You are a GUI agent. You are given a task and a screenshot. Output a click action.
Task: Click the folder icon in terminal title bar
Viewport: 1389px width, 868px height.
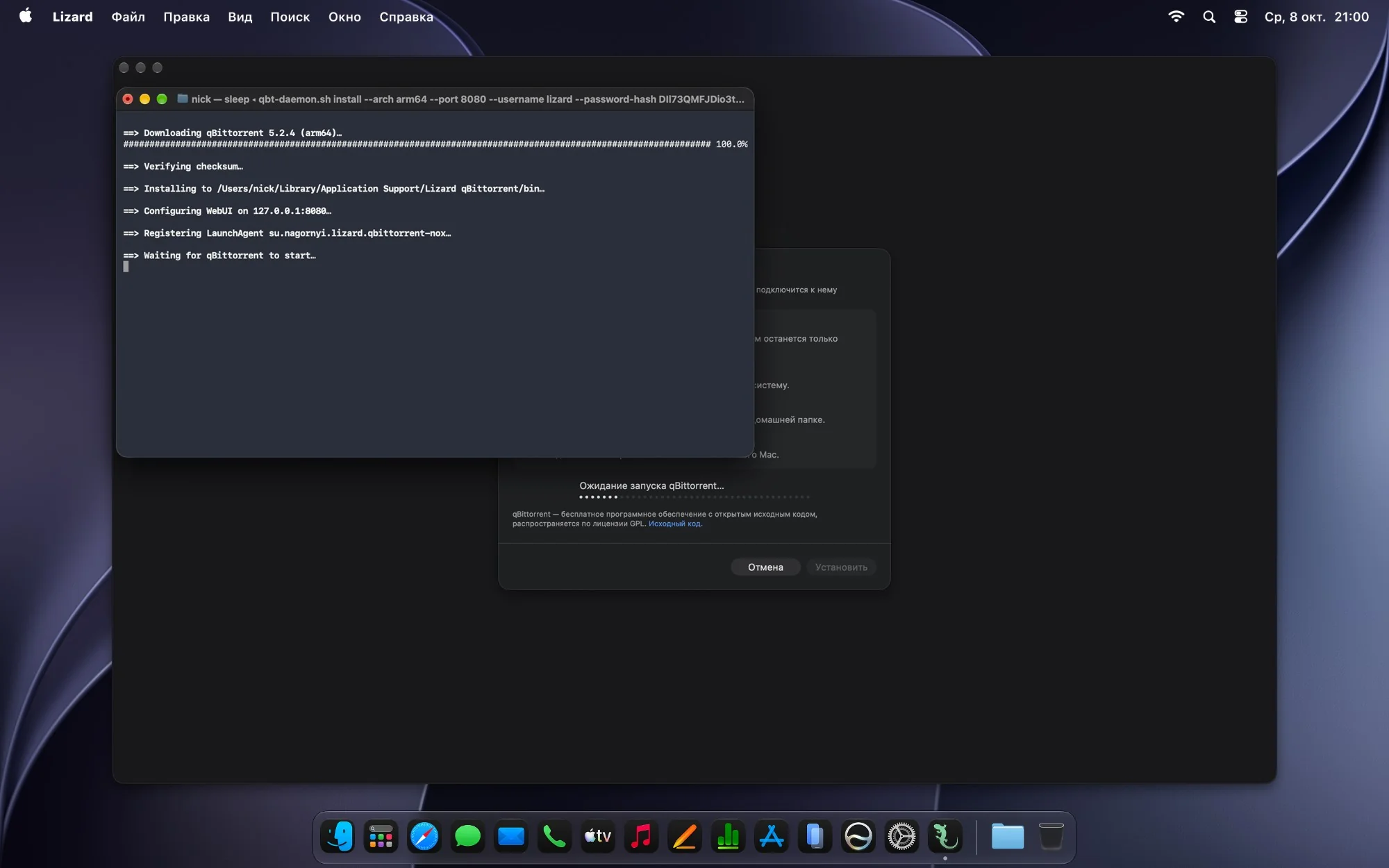point(183,99)
